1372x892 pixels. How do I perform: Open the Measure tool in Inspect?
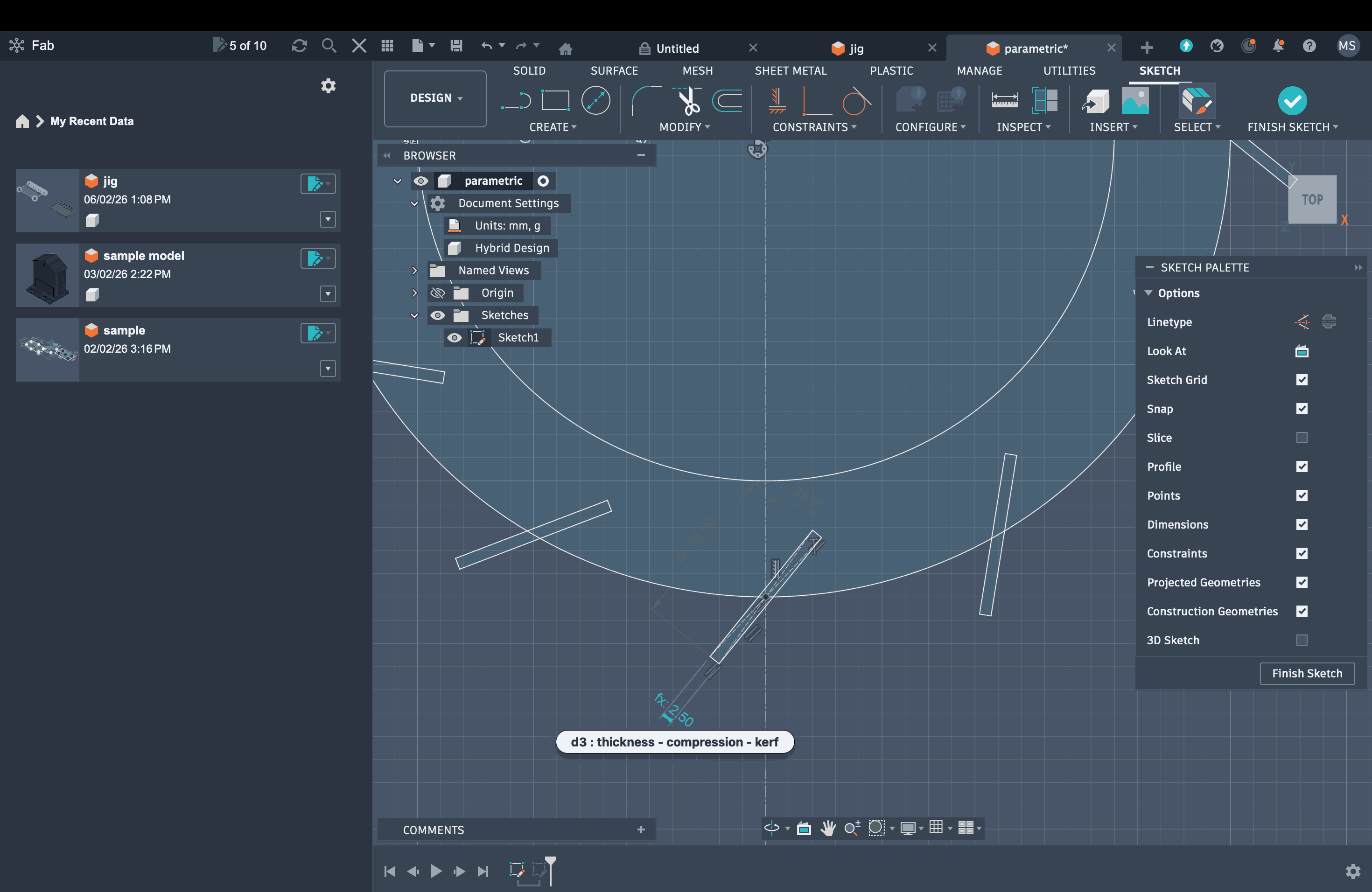pos(1004,101)
